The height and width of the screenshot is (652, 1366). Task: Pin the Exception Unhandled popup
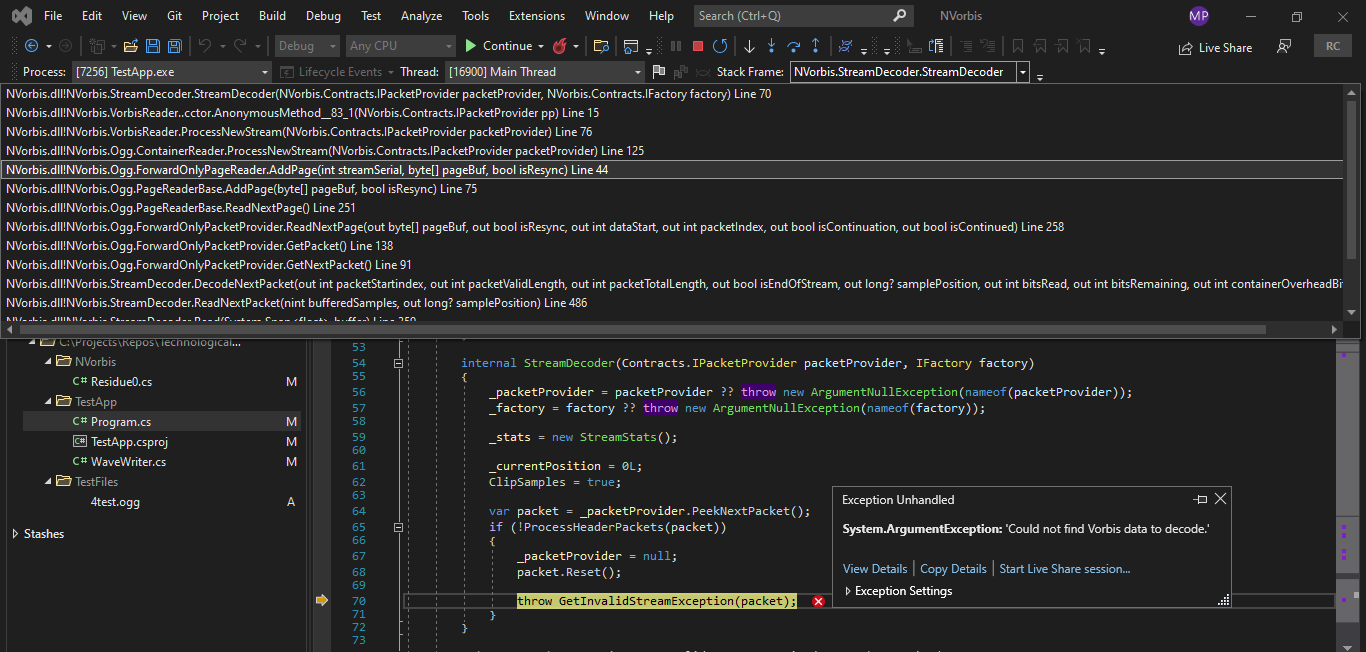(x=1200, y=499)
